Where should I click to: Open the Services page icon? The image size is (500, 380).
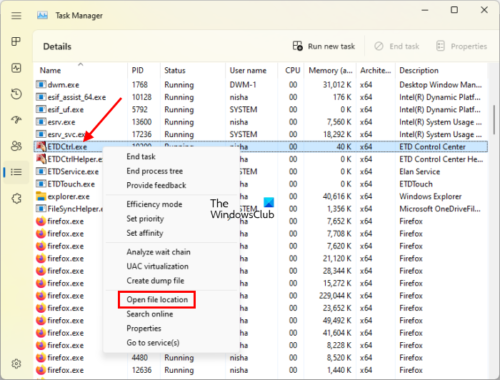(x=16, y=198)
